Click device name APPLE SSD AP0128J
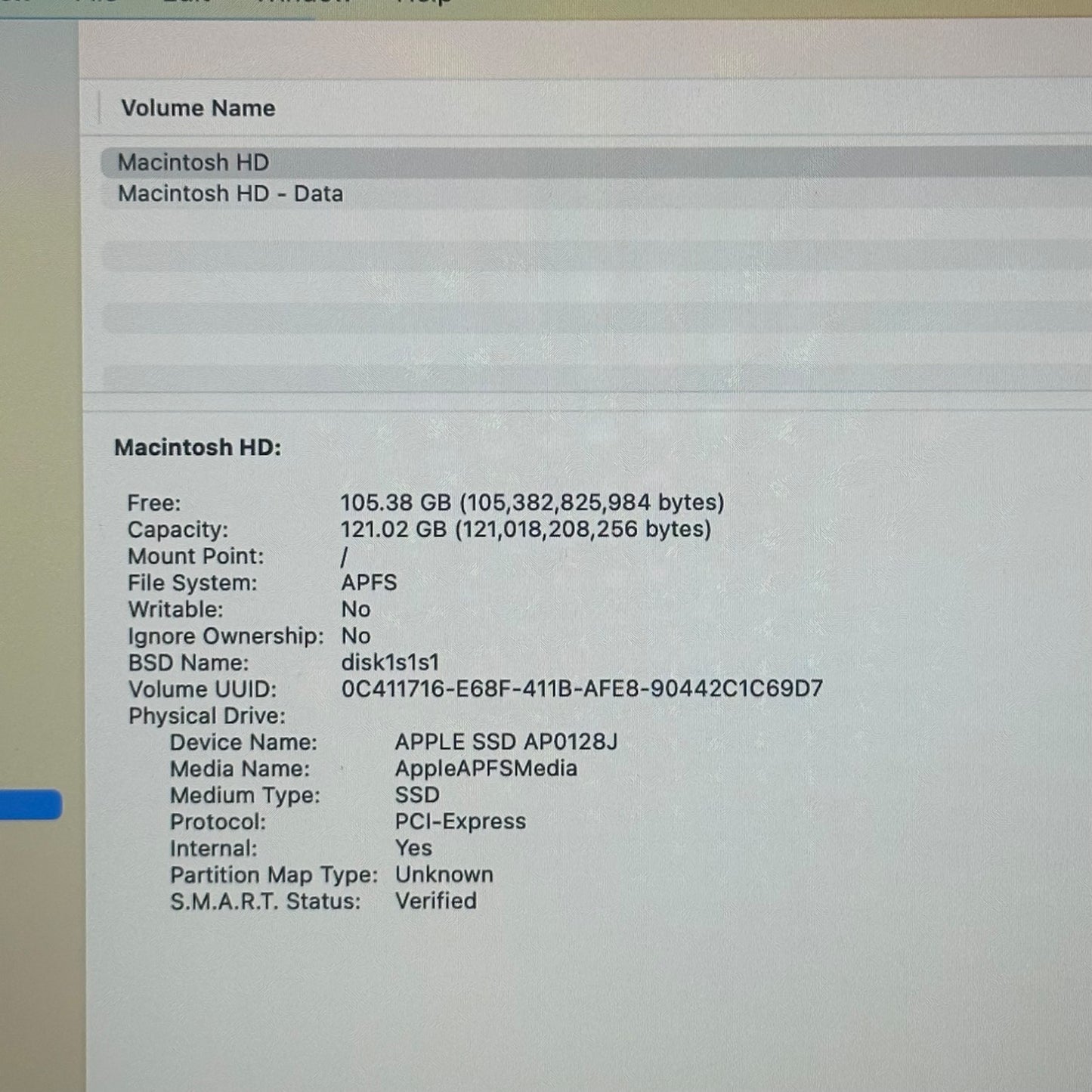The width and height of the screenshot is (1092, 1092). 506,742
